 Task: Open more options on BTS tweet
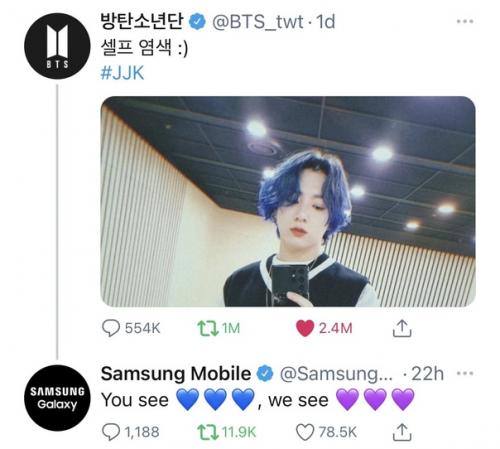pos(465,21)
